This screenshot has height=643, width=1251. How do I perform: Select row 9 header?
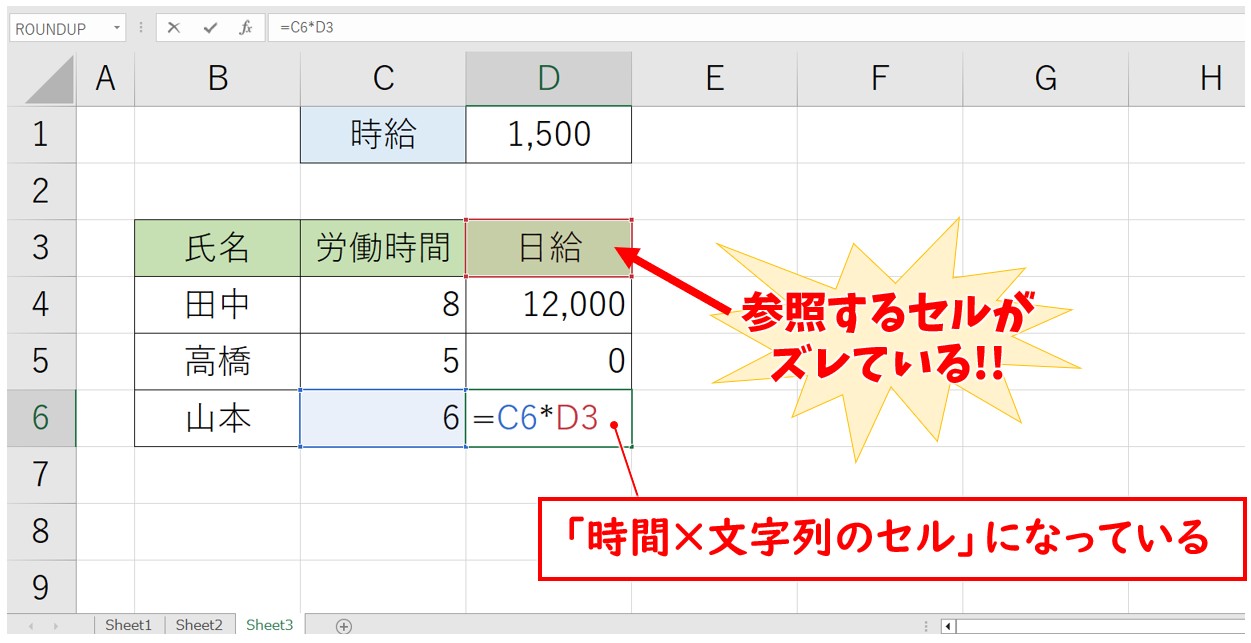pyautogui.click(x=41, y=587)
